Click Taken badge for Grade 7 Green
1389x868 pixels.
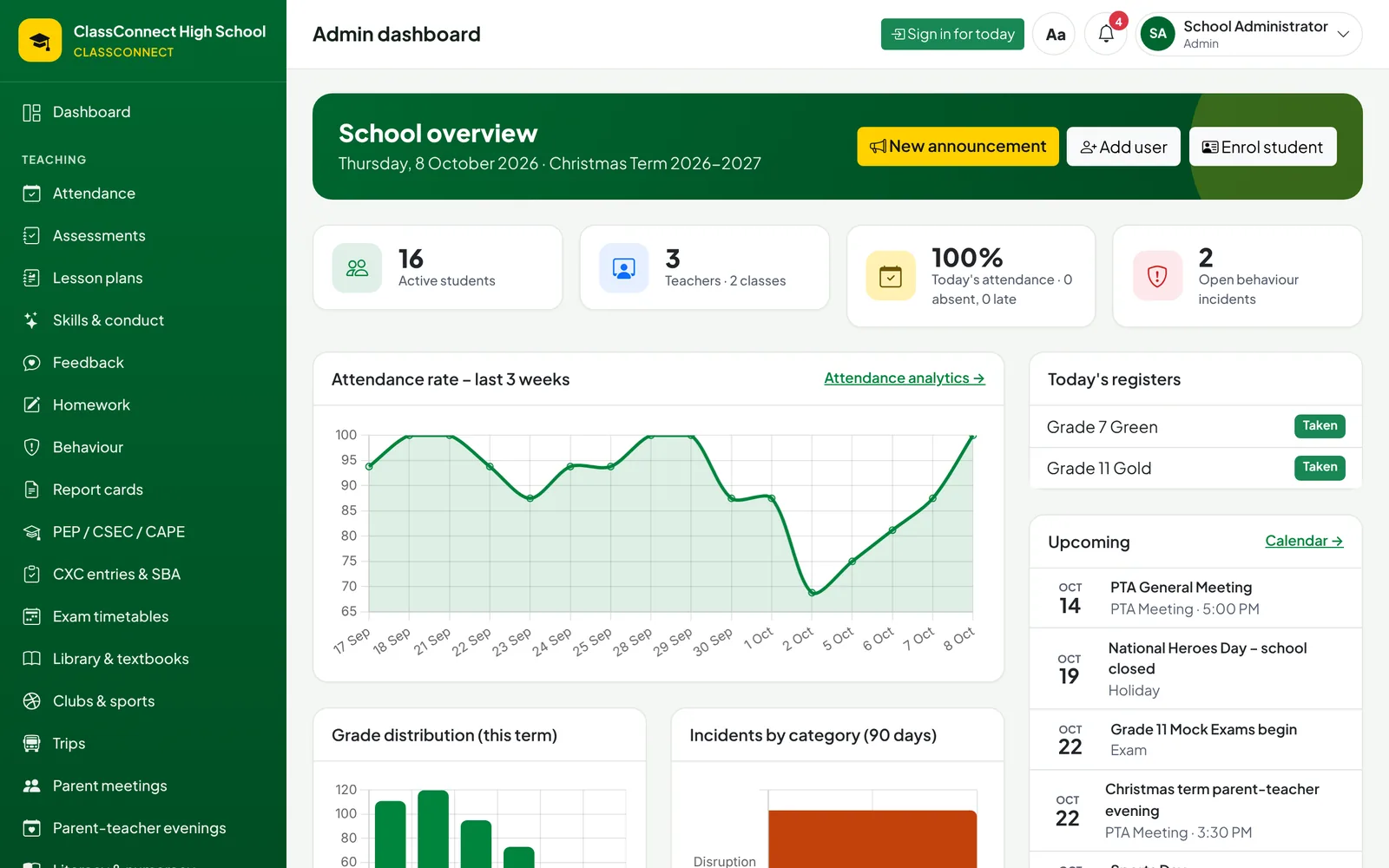pyautogui.click(x=1320, y=426)
